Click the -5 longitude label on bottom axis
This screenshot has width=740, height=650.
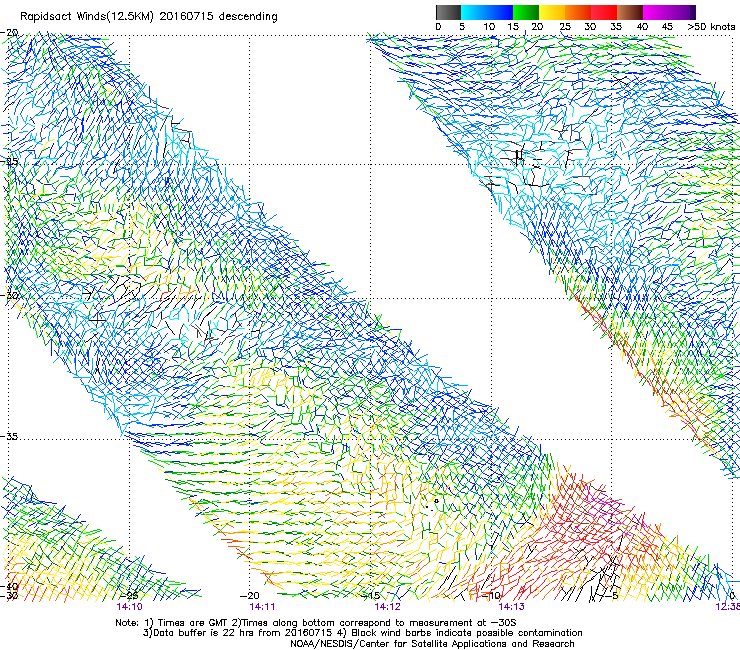coord(612,596)
